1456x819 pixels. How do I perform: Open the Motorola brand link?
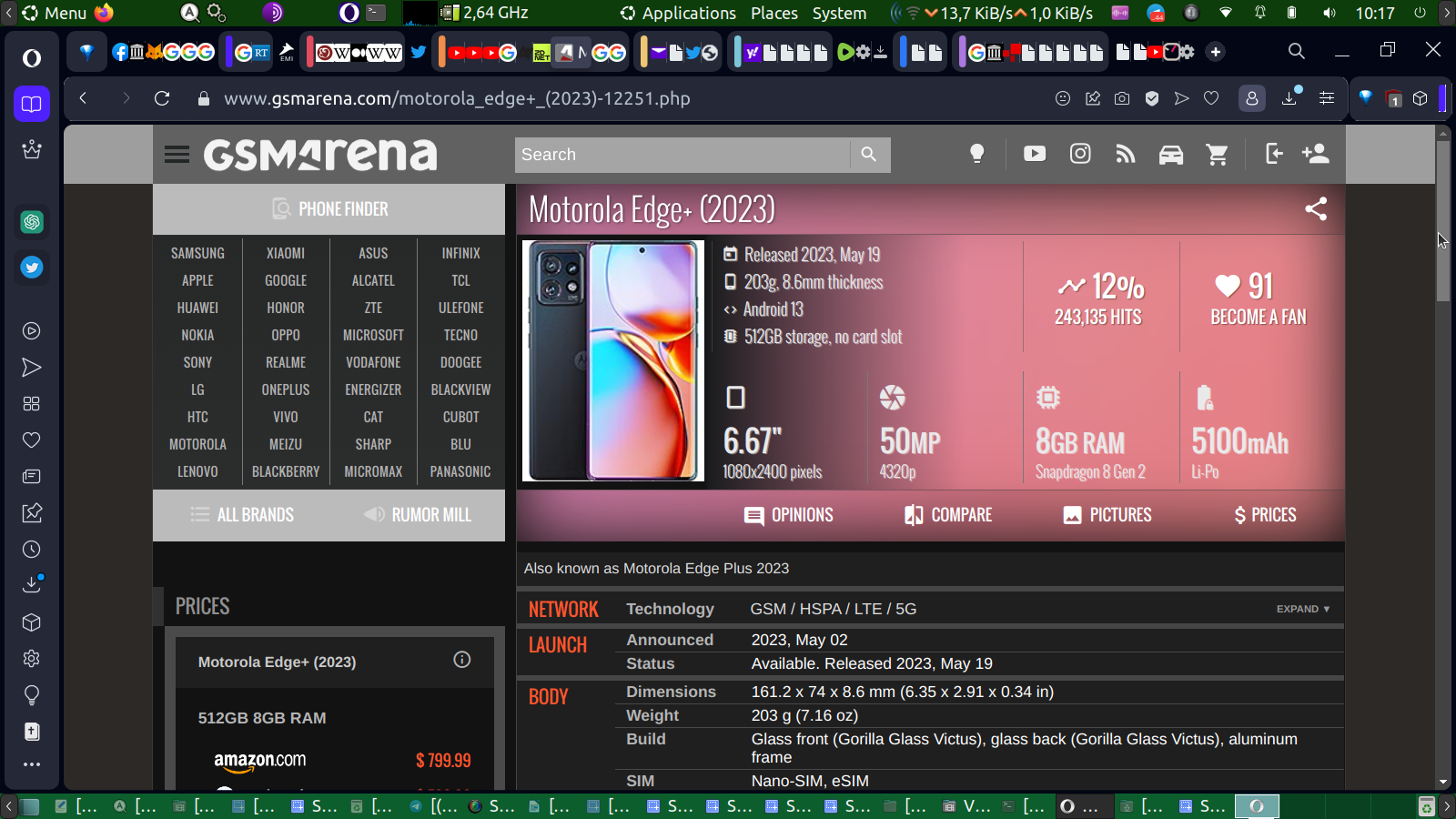197,445
